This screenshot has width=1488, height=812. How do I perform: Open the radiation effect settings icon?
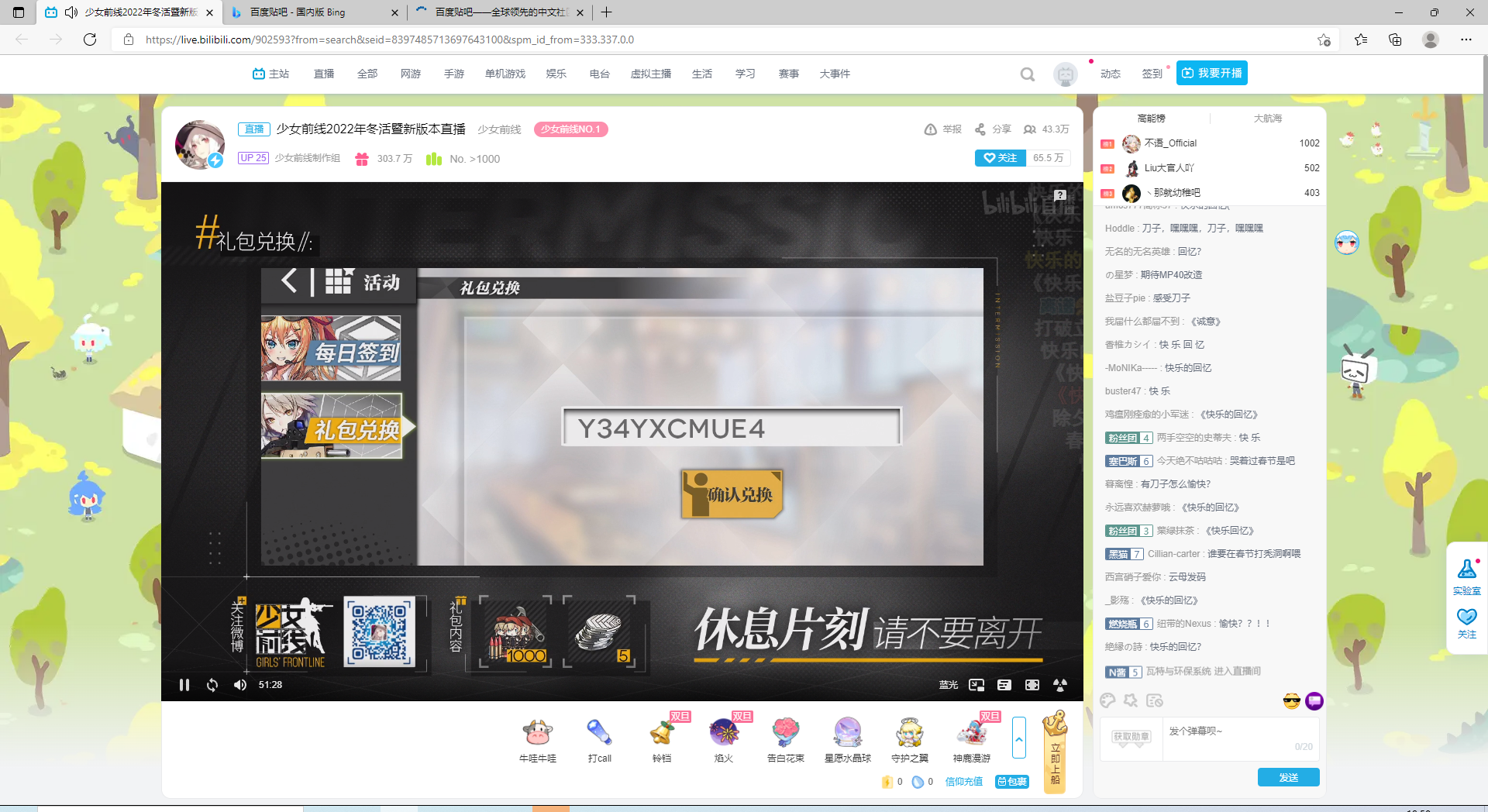coord(1060,685)
